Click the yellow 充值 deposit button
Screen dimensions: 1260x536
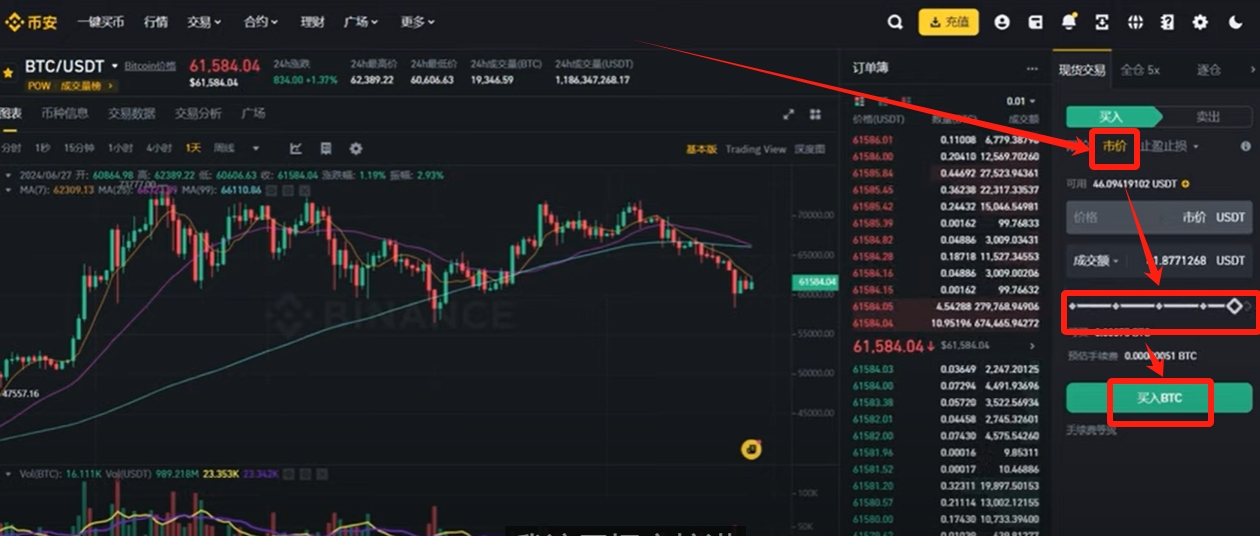click(948, 22)
